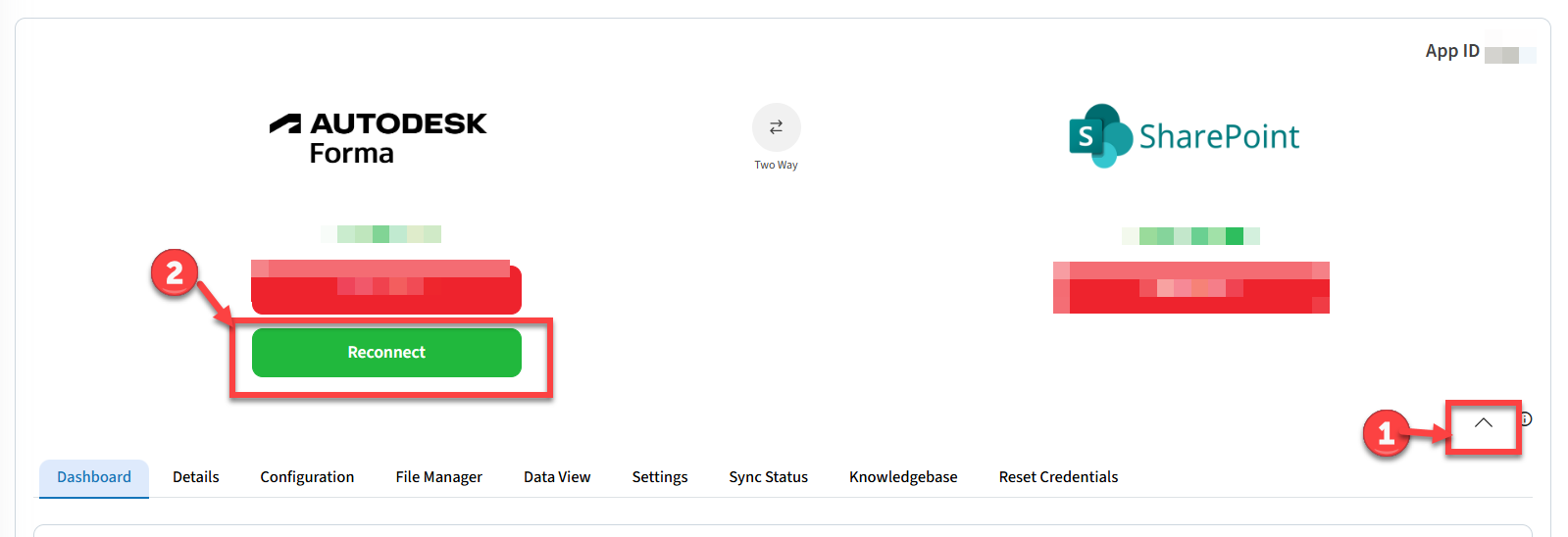Click the red button above Reconnect
Viewport: 1568px width, 537px height.
pos(386,288)
